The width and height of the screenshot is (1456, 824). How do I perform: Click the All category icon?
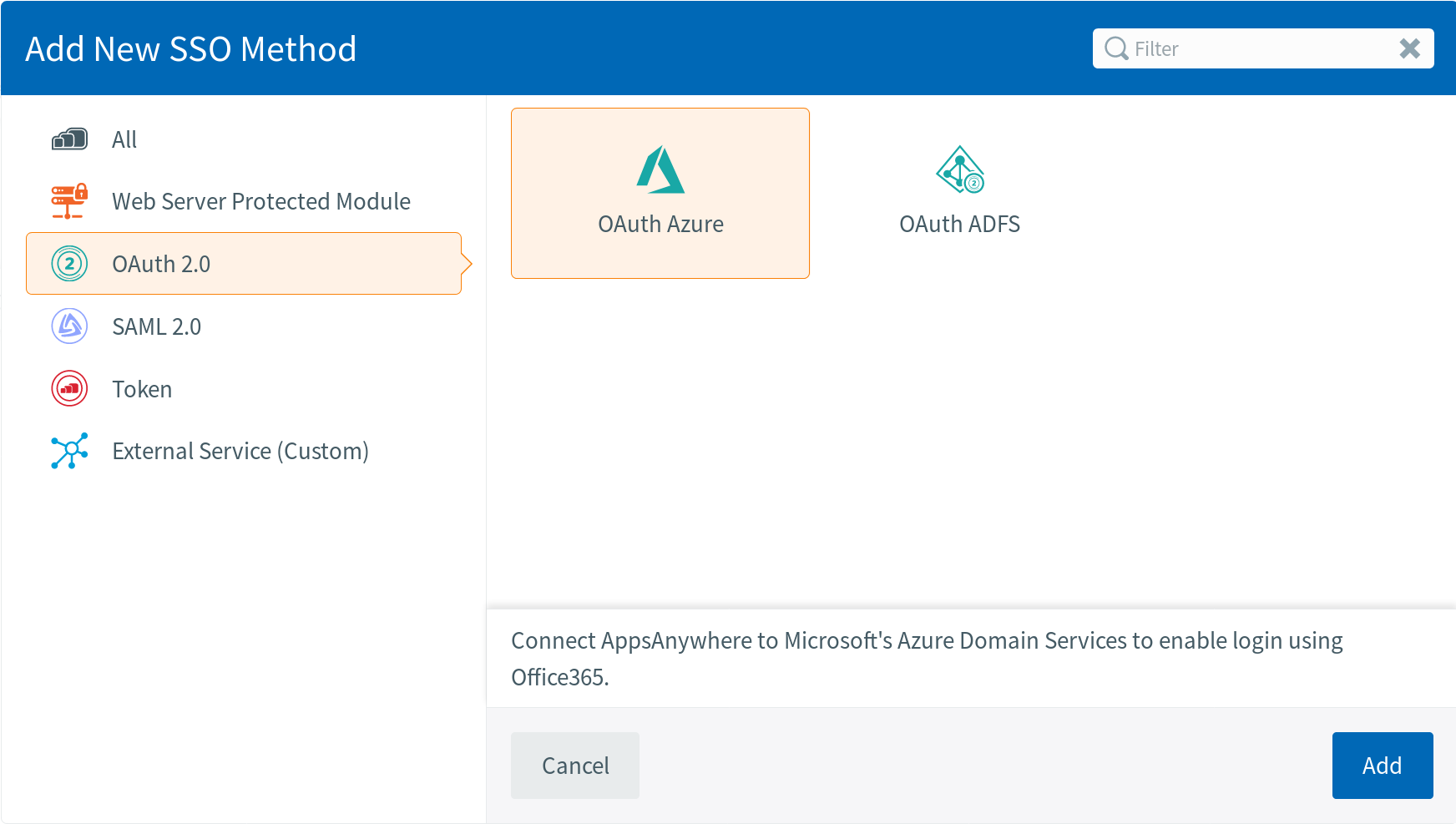click(69, 139)
